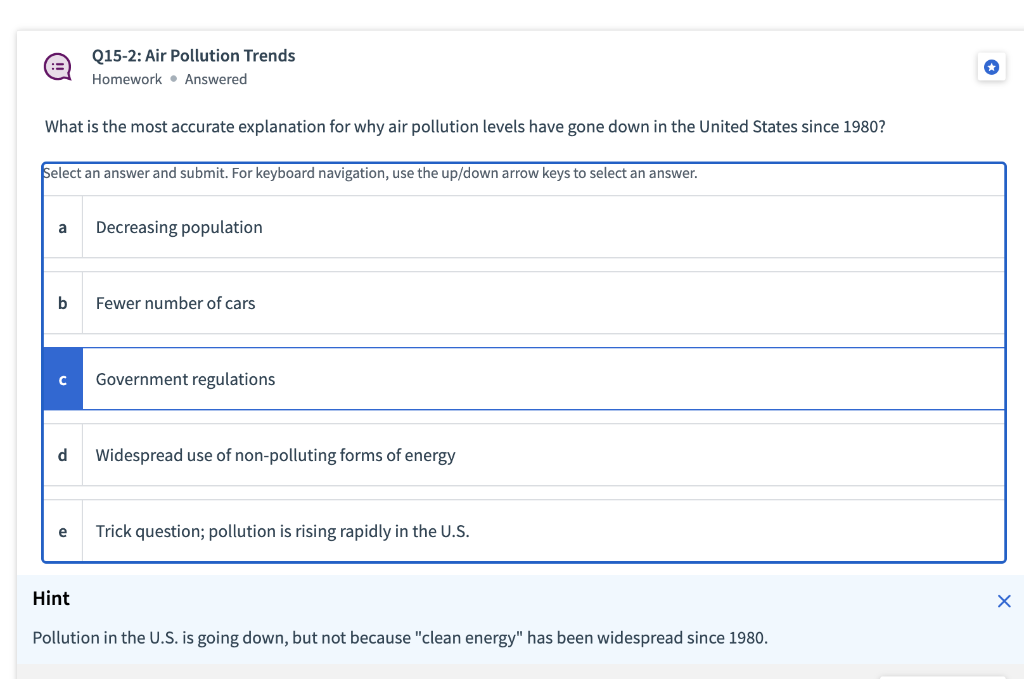
Task: Pick the "Government regulations" answer text
Action: tap(185, 379)
